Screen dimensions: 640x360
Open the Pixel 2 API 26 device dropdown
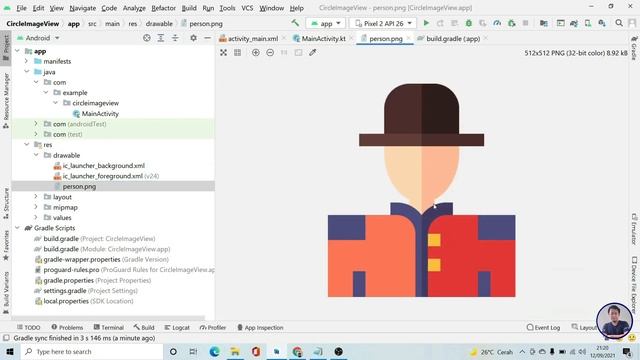tap(383, 23)
